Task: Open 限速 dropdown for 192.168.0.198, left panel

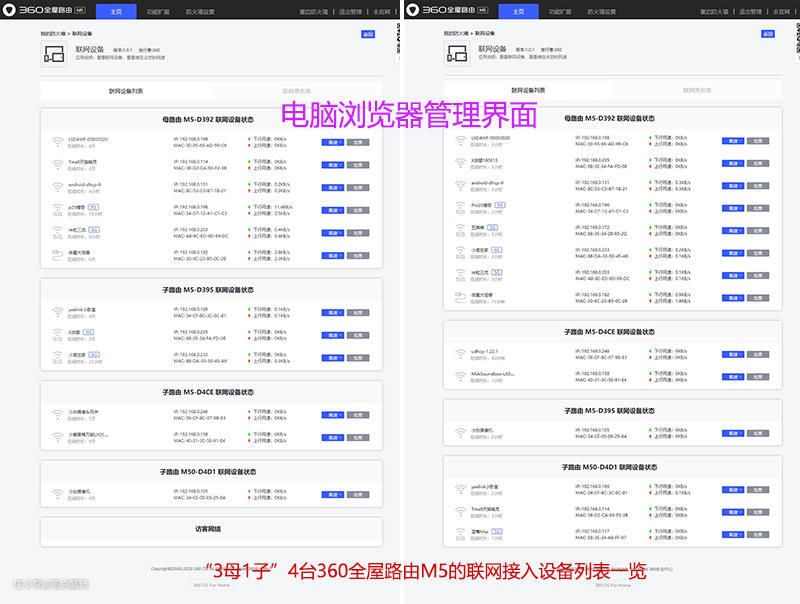Action: (332, 142)
